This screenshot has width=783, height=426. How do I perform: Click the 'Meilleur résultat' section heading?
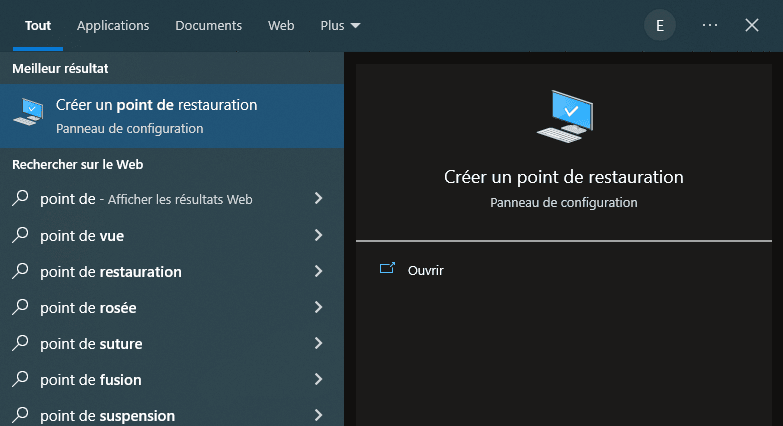(60, 68)
